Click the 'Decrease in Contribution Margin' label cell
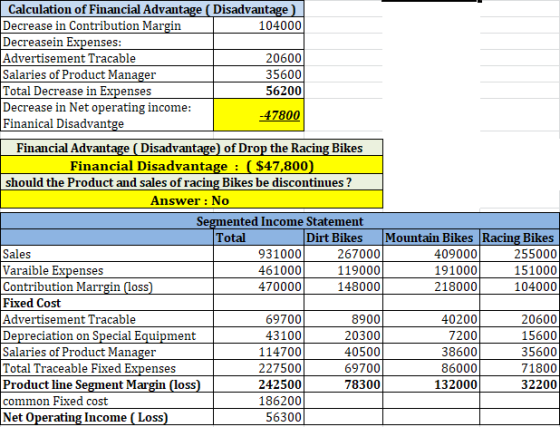 pyautogui.click(x=107, y=26)
